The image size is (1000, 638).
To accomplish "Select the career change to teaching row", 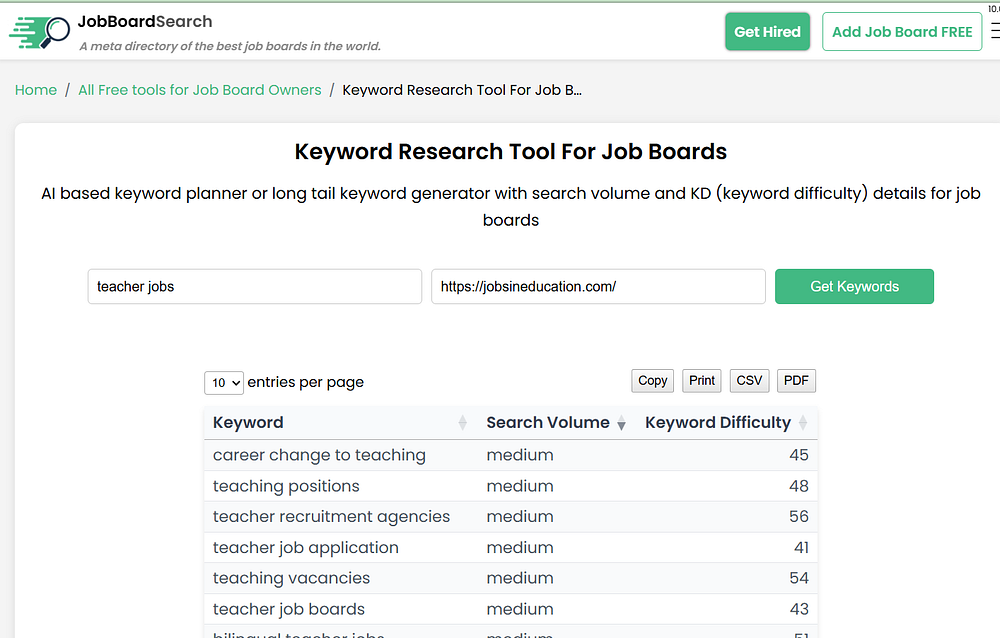I will pyautogui.click(x=319, y=455).
